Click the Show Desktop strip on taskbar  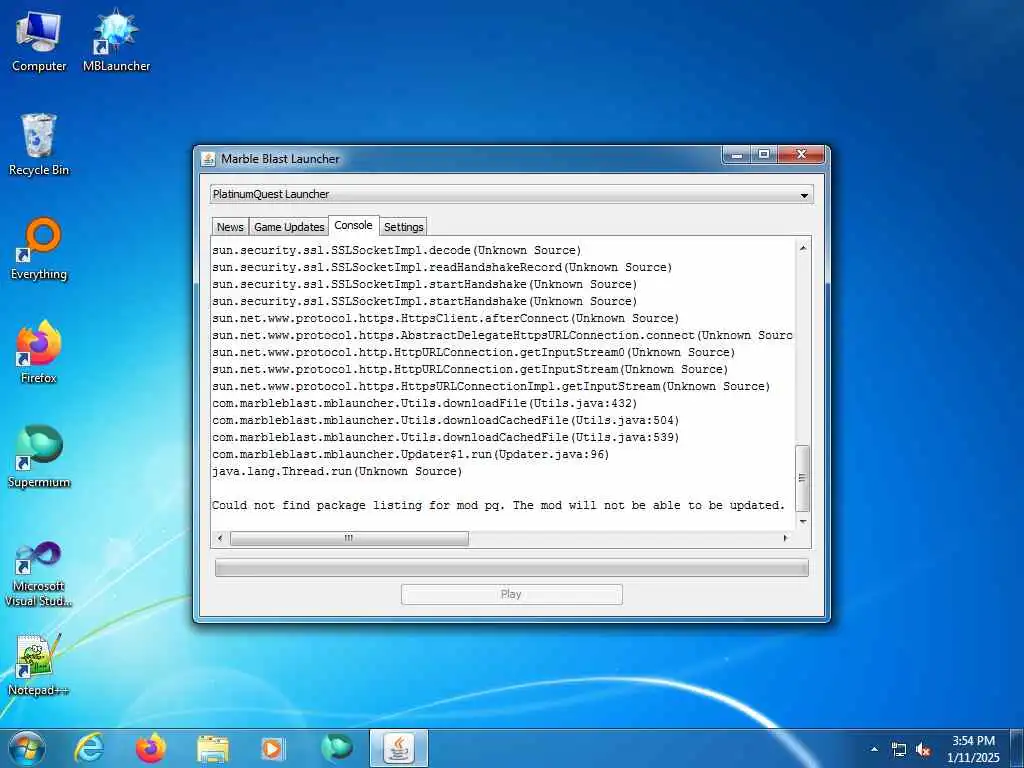tap(1017, 749)
